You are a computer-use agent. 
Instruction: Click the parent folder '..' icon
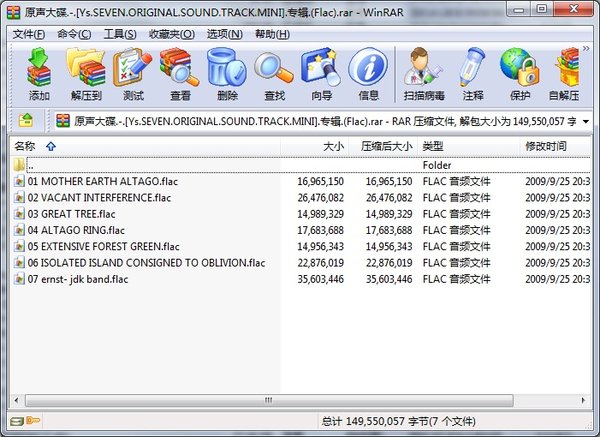(19, 165)
